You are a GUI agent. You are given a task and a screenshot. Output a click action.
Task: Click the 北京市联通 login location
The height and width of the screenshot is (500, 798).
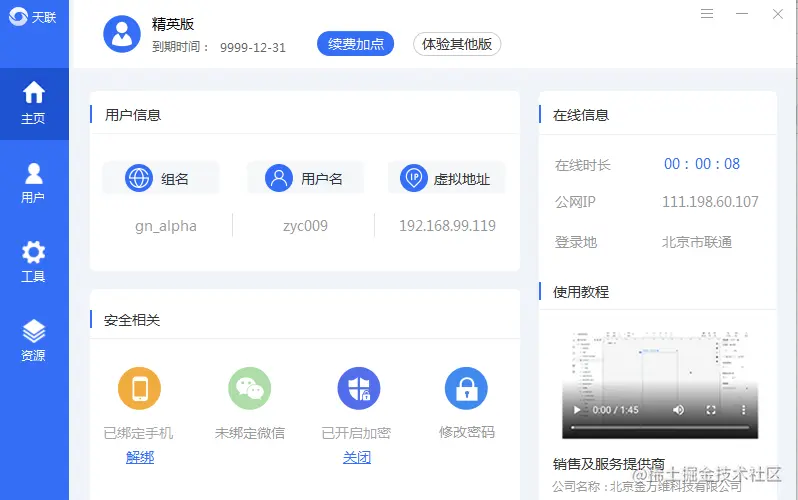click(x=697, y=242)
